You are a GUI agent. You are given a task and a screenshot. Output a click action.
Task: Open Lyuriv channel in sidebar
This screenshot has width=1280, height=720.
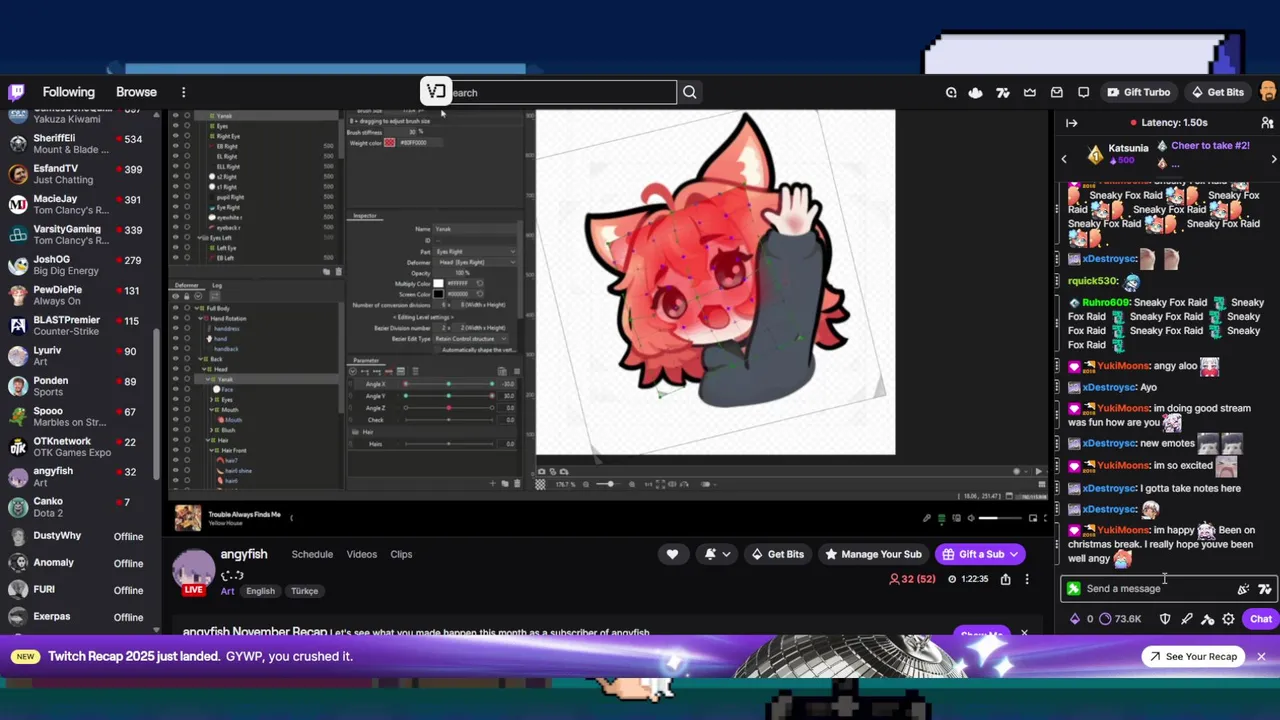pos(79,356)
